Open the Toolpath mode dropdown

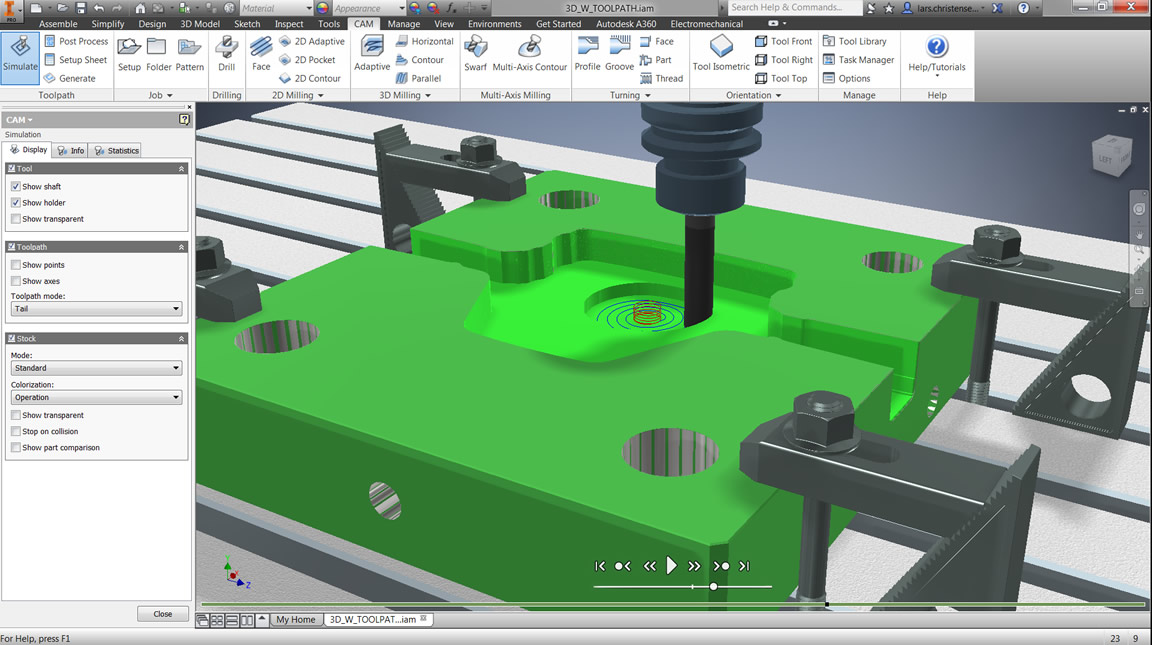(x=96, y=309)
